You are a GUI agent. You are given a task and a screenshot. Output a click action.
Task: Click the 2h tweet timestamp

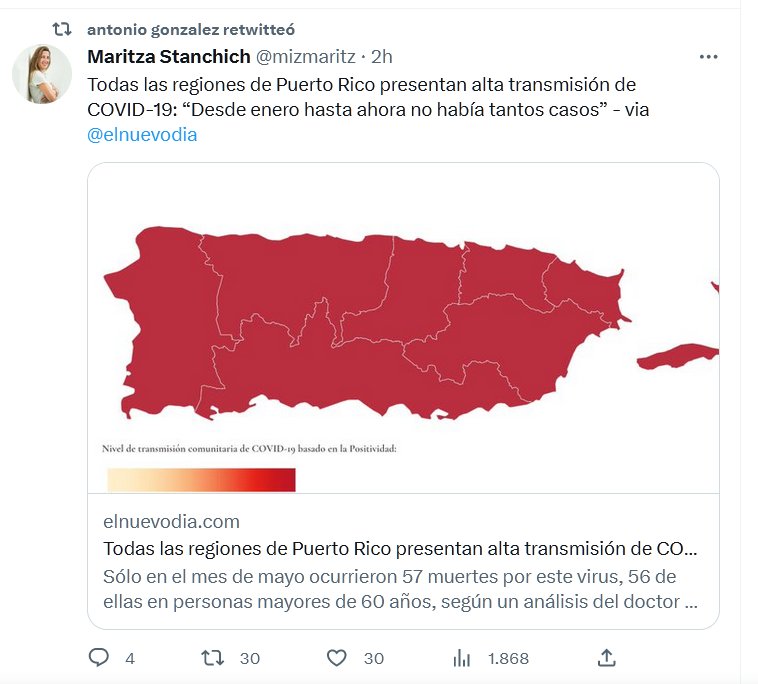(381, 57)
